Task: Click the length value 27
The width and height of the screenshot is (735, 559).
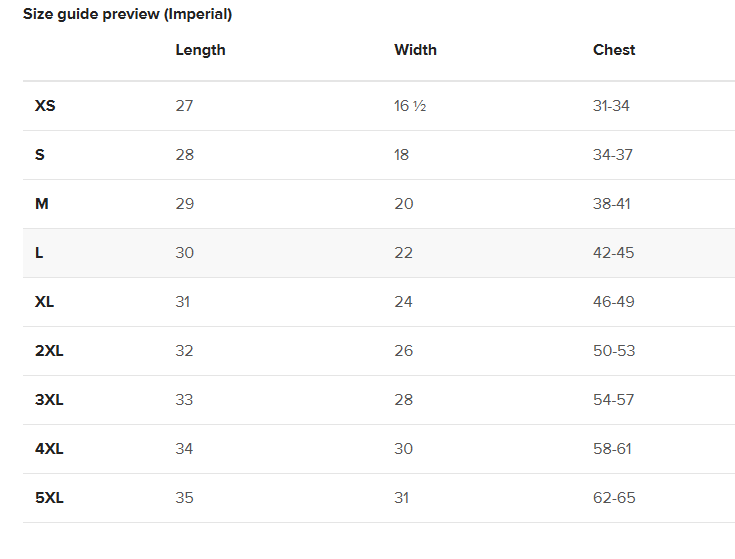Action: (184, 106)
